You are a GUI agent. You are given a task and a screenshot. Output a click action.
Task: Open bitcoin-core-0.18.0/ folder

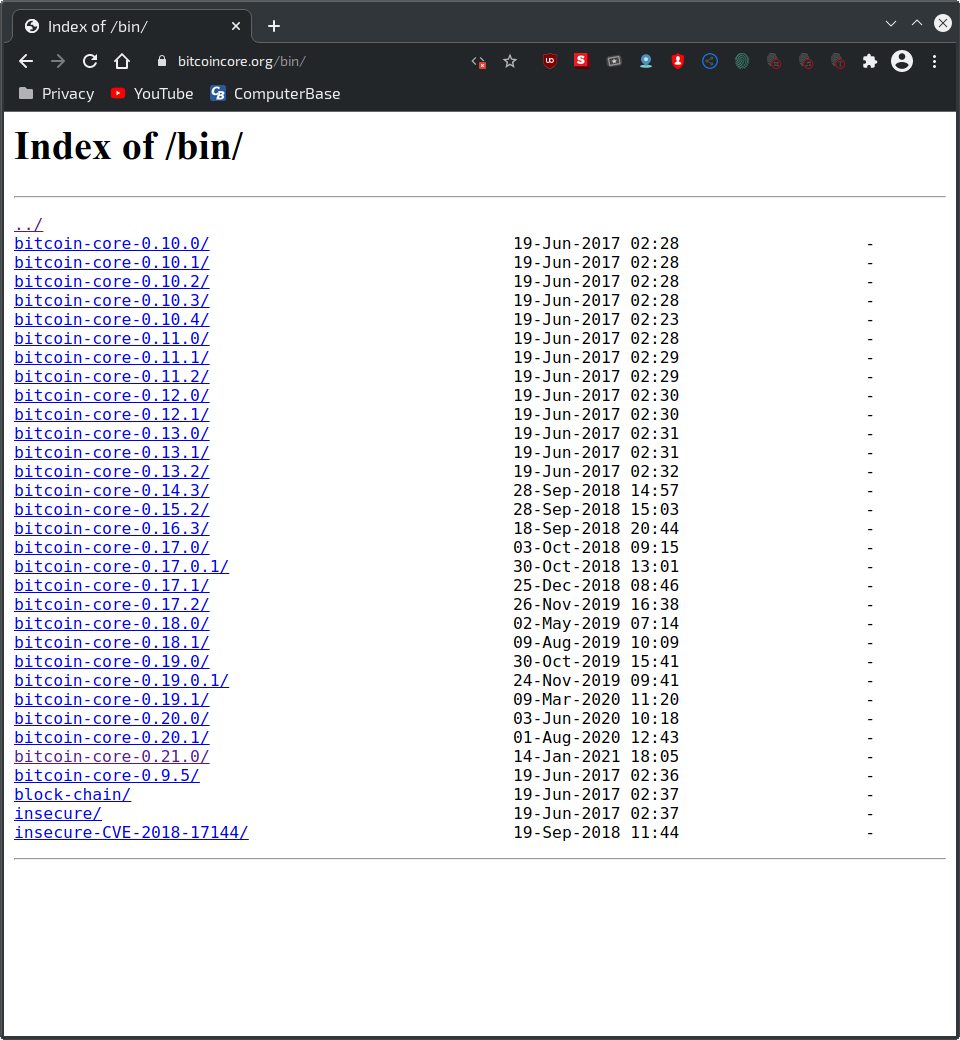(111, 623)
